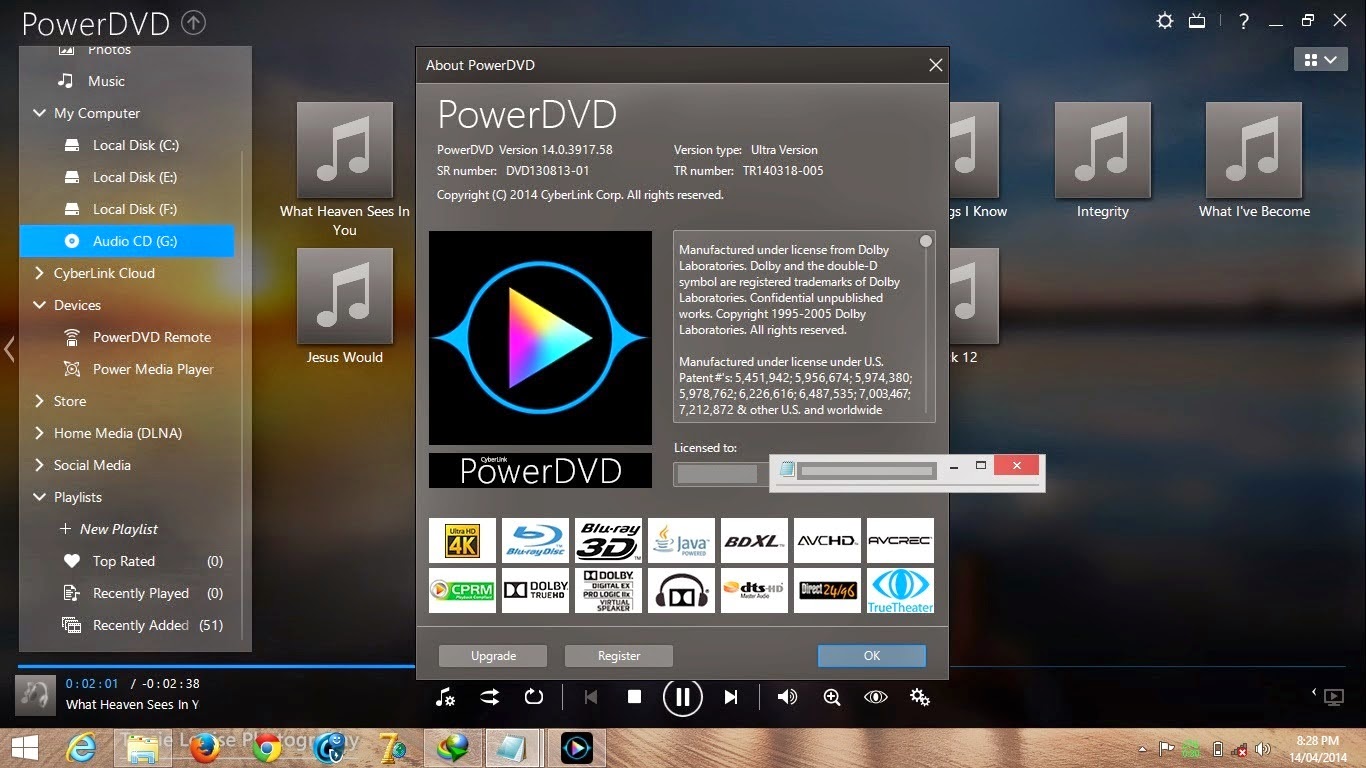Viewport: 1366px width, 768px height.
Task: Skip to next track
Action: (731, 697)
